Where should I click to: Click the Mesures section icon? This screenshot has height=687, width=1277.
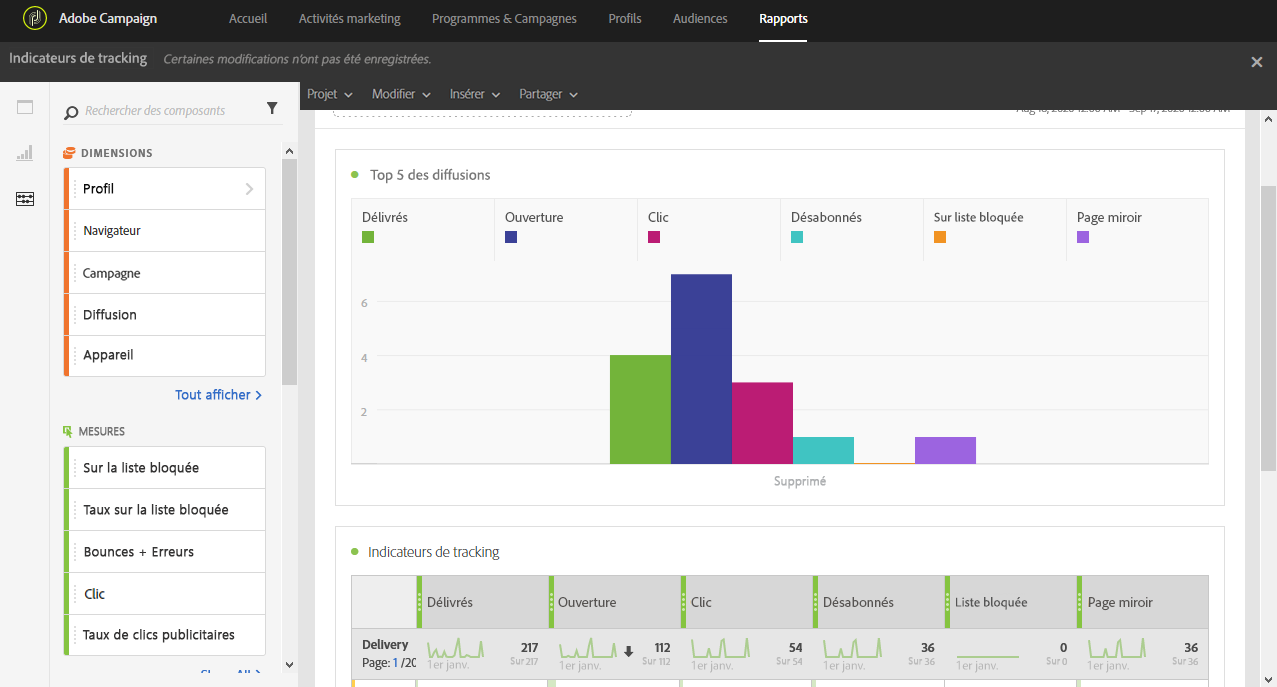pos(68,432)
